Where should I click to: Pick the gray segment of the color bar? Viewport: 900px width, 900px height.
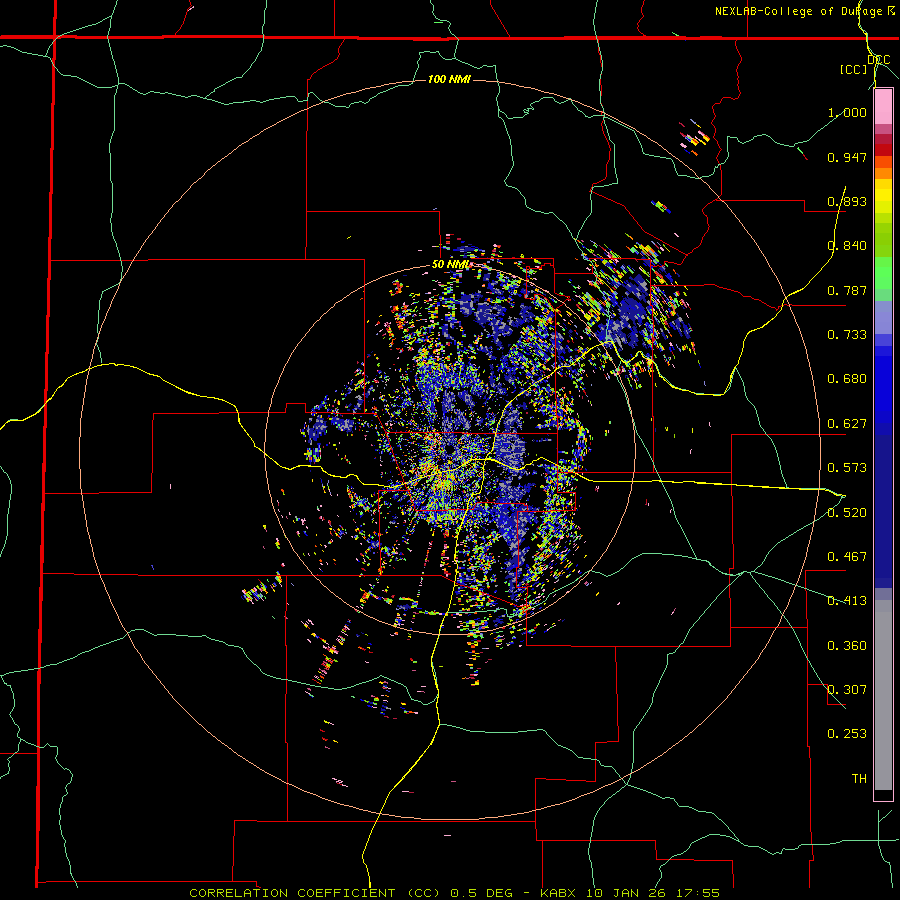(883, 695)
